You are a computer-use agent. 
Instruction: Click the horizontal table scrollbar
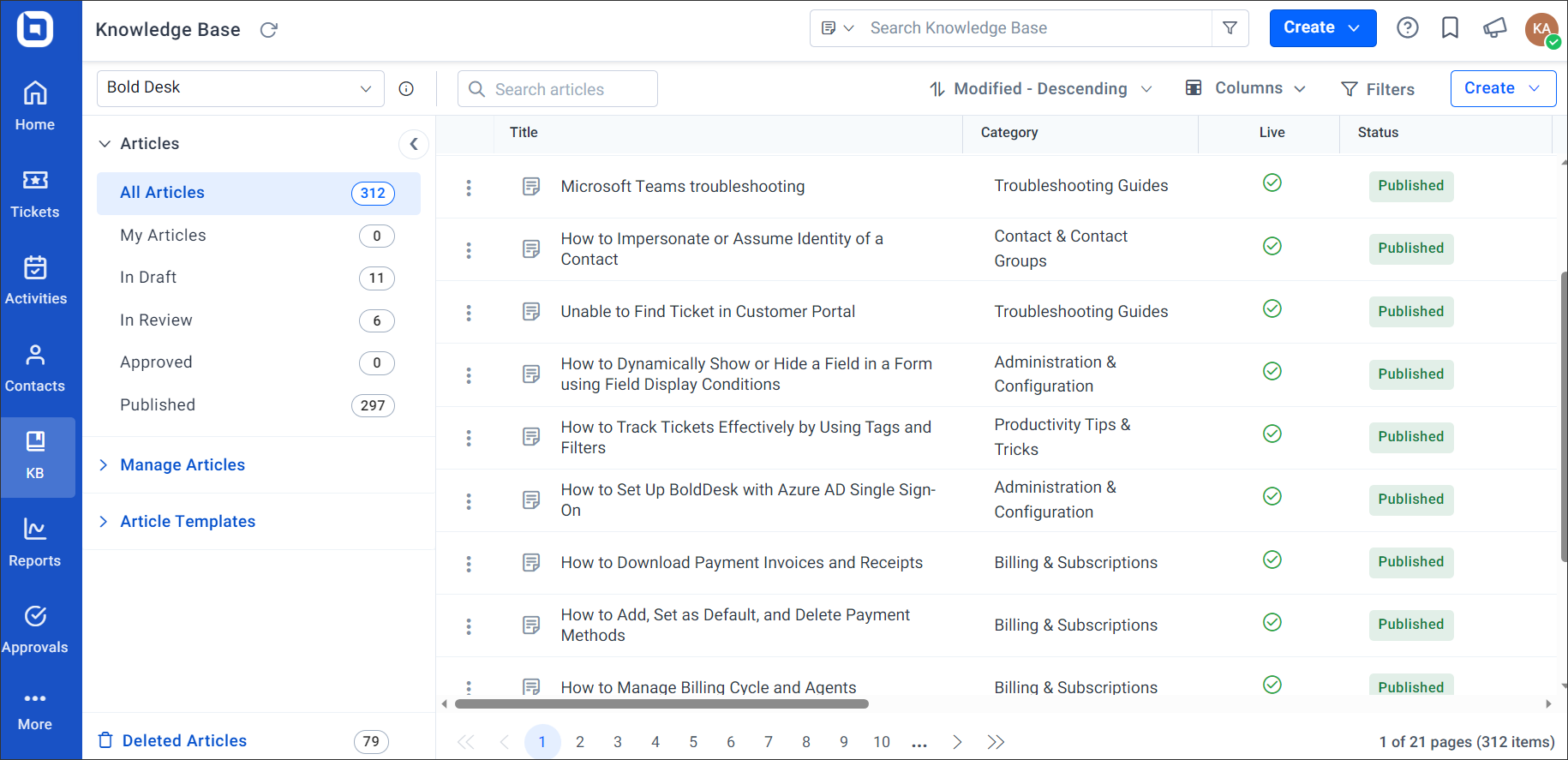(661, 704)
